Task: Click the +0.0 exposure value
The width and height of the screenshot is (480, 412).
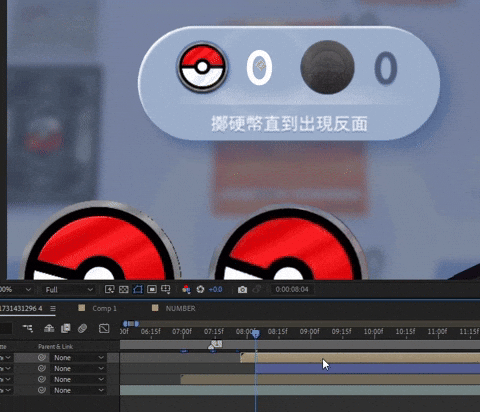Action: [215, 289]
